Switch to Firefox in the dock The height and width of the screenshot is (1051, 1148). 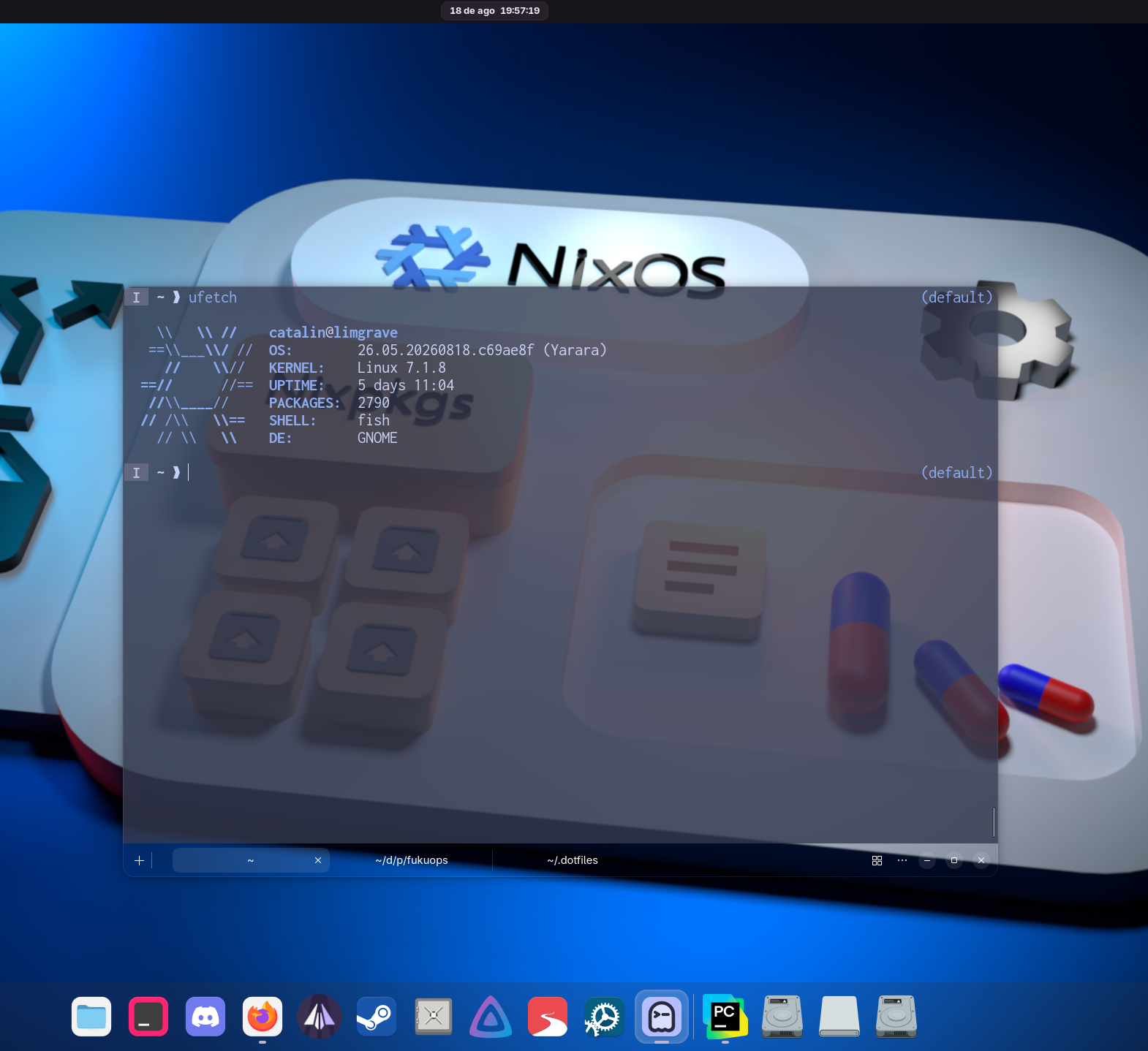click(x=263, y=1016)
